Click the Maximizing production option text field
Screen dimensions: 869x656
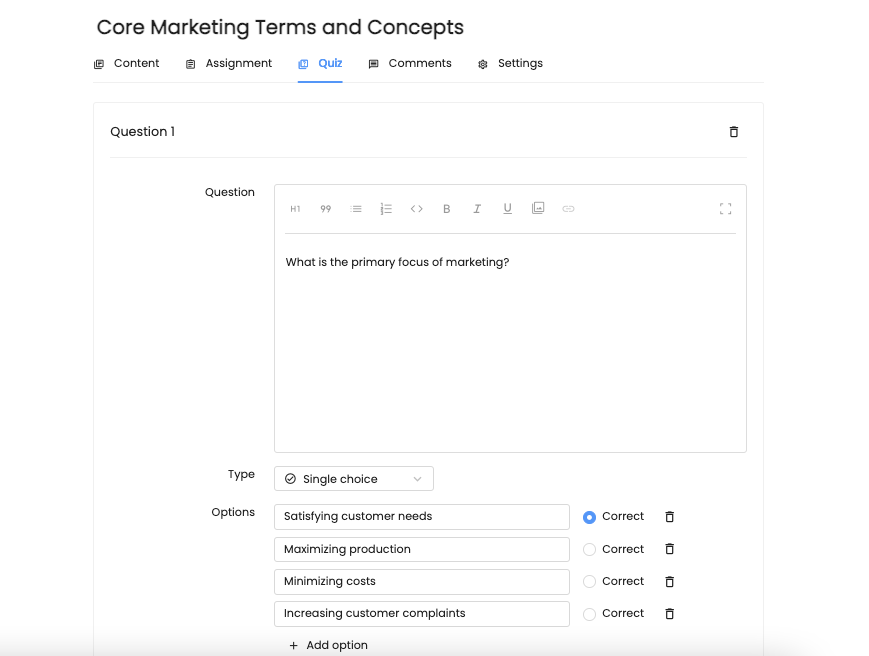[422, 550]
